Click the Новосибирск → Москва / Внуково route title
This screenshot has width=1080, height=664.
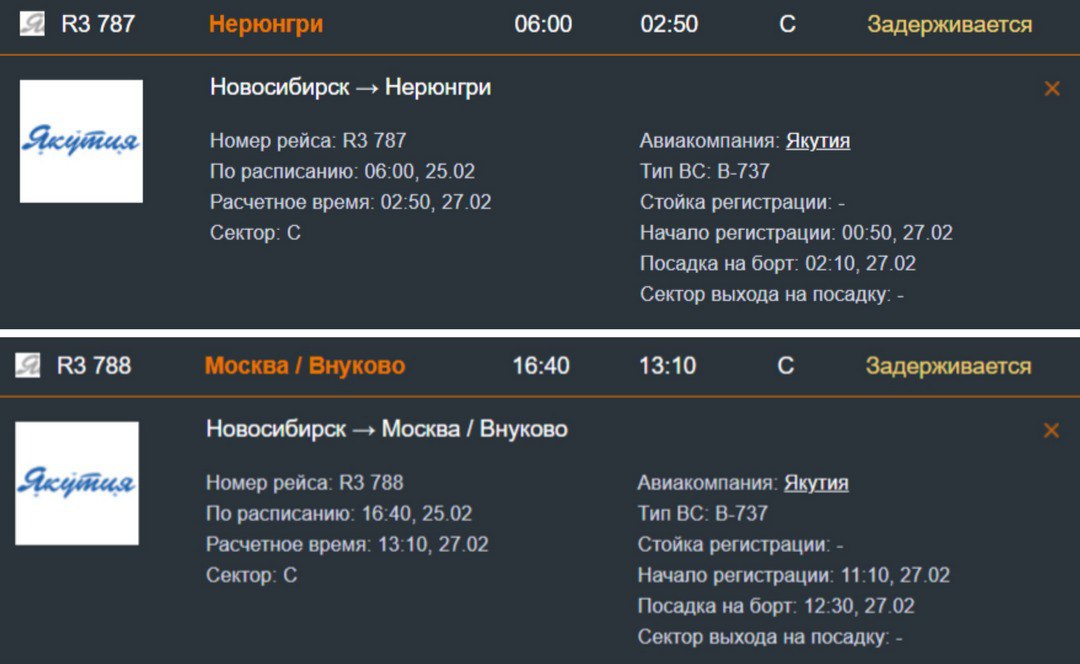point(386,430)
